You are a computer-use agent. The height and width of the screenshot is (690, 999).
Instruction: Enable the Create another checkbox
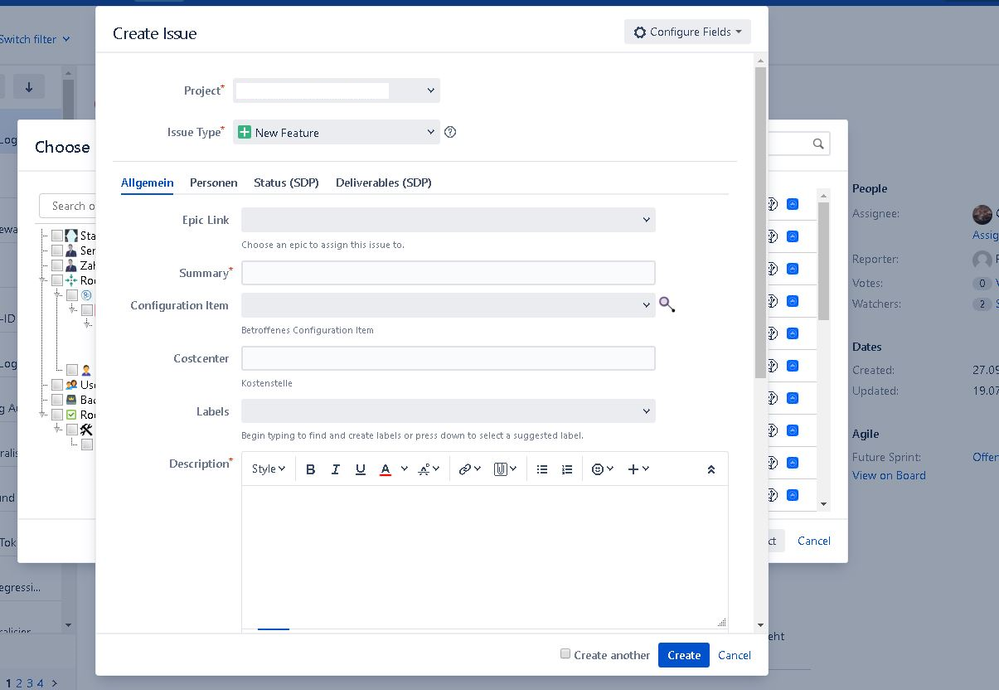(x=565, y=654)
